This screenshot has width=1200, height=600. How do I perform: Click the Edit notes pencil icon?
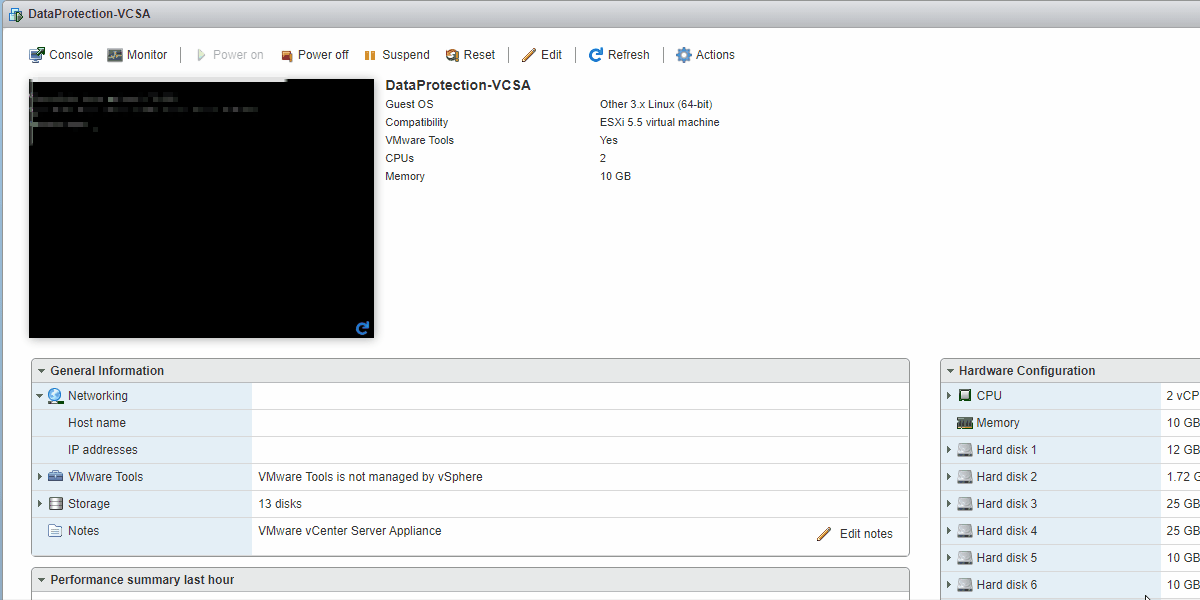tap(824, 534)
